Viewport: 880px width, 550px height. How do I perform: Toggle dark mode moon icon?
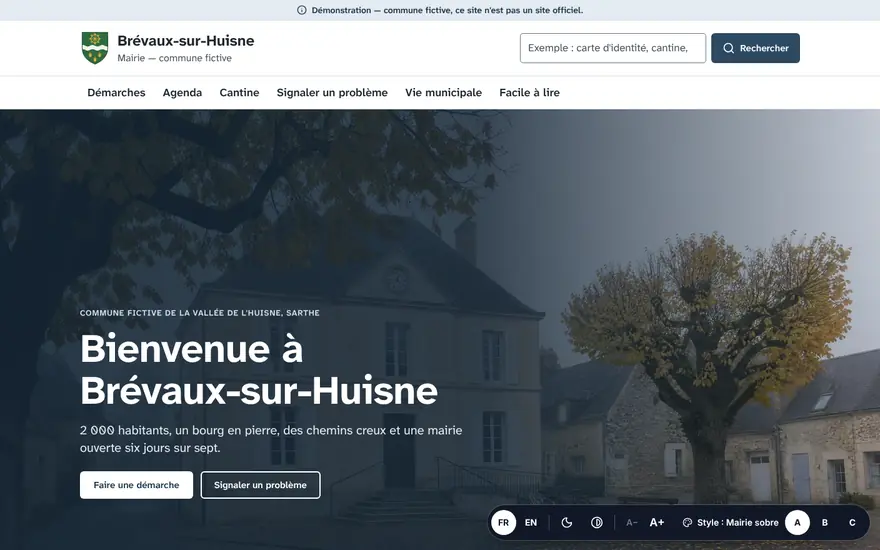(x=567, y=522)
